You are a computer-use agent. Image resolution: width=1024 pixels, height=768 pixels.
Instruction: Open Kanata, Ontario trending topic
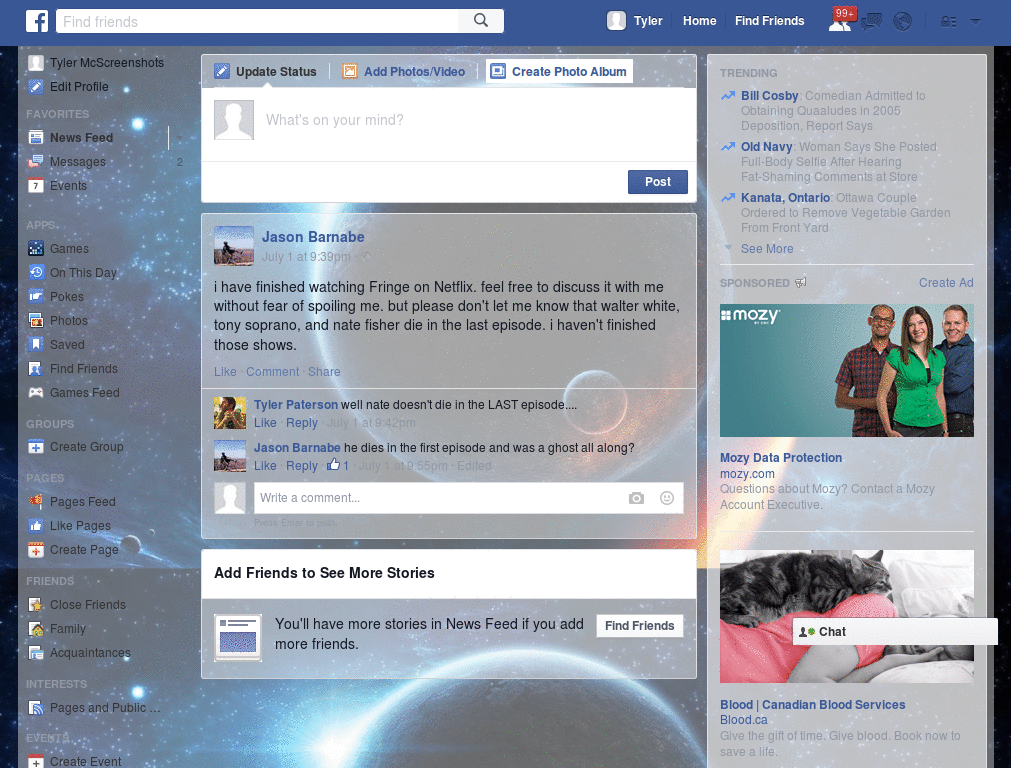pyautogui.click(x=785, y=198)
